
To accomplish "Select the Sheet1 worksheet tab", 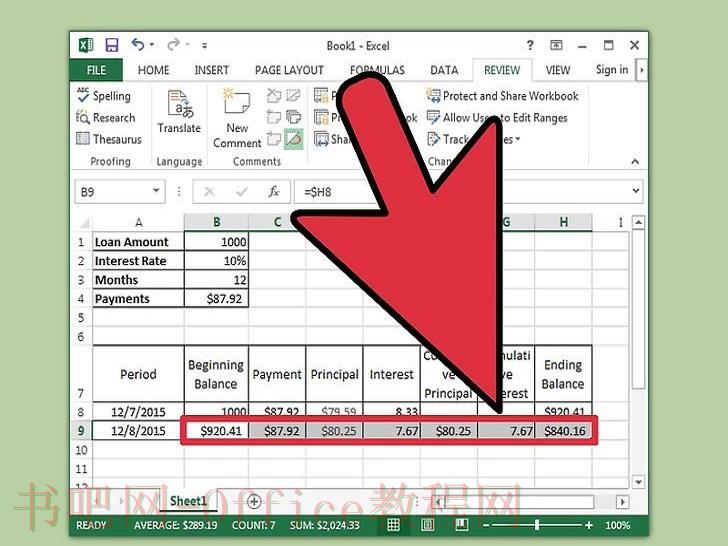I will click(x=188, y=501).
